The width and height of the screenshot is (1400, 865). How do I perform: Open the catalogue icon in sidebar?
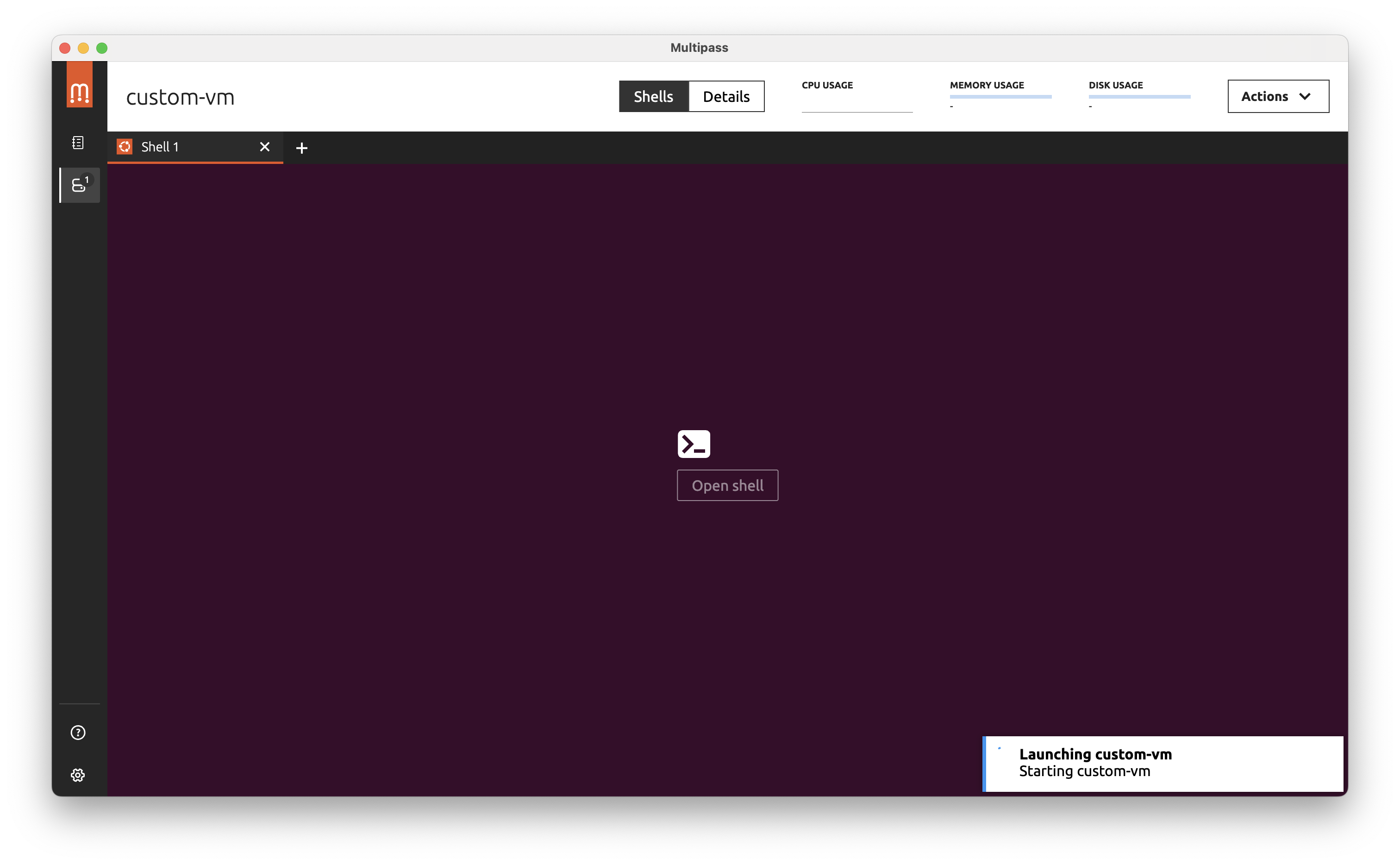coord(78,143)
